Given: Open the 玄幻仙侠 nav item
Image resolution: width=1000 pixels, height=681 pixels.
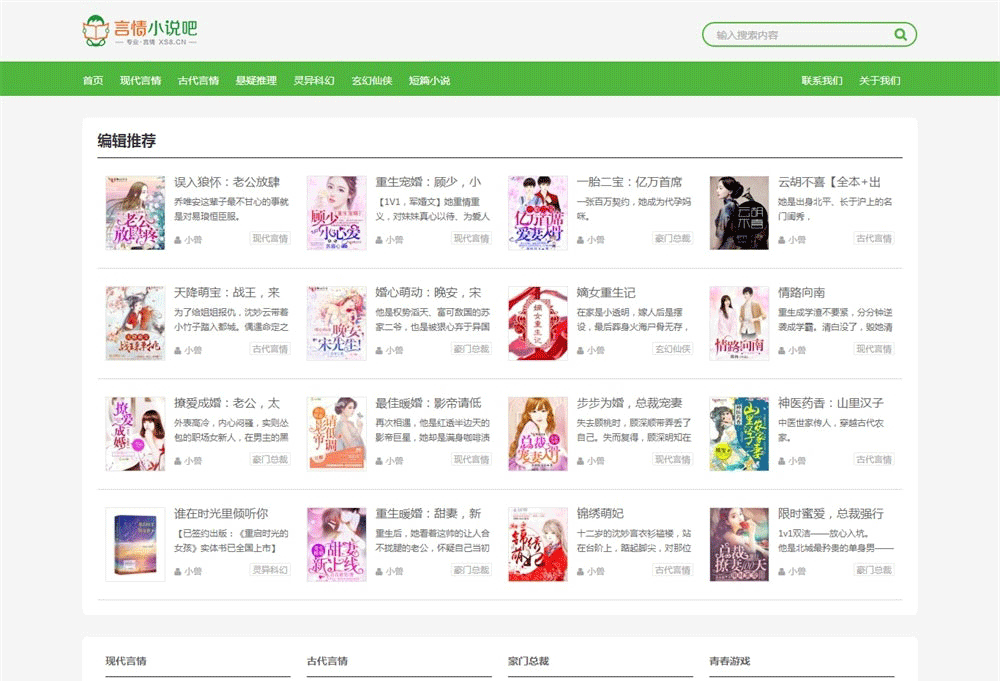Looking at the screenshot, I should coord(372,80).
